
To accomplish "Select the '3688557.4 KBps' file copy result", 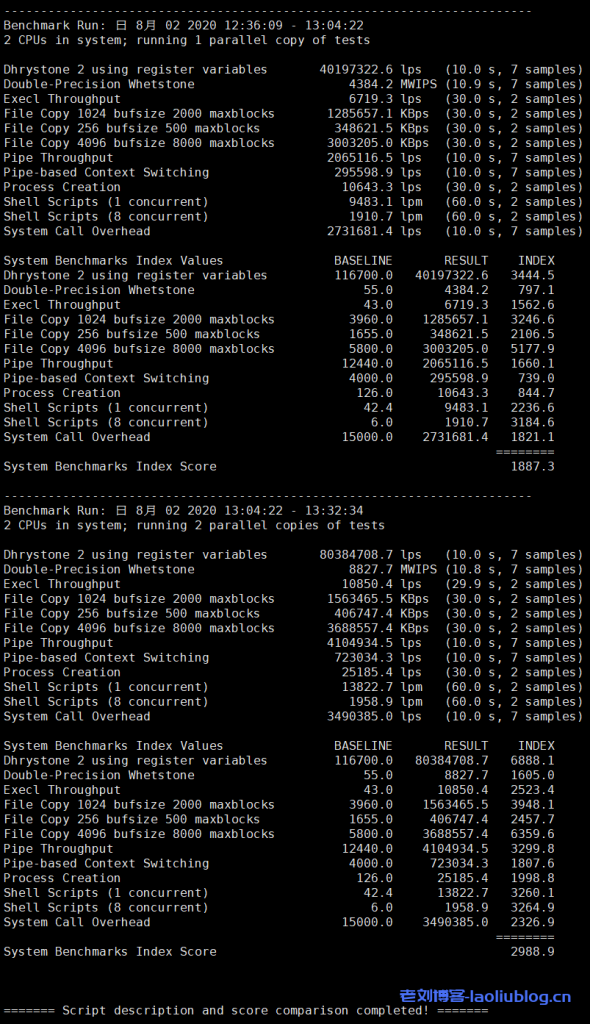I will pyautogui.click(x=378, y=628).
